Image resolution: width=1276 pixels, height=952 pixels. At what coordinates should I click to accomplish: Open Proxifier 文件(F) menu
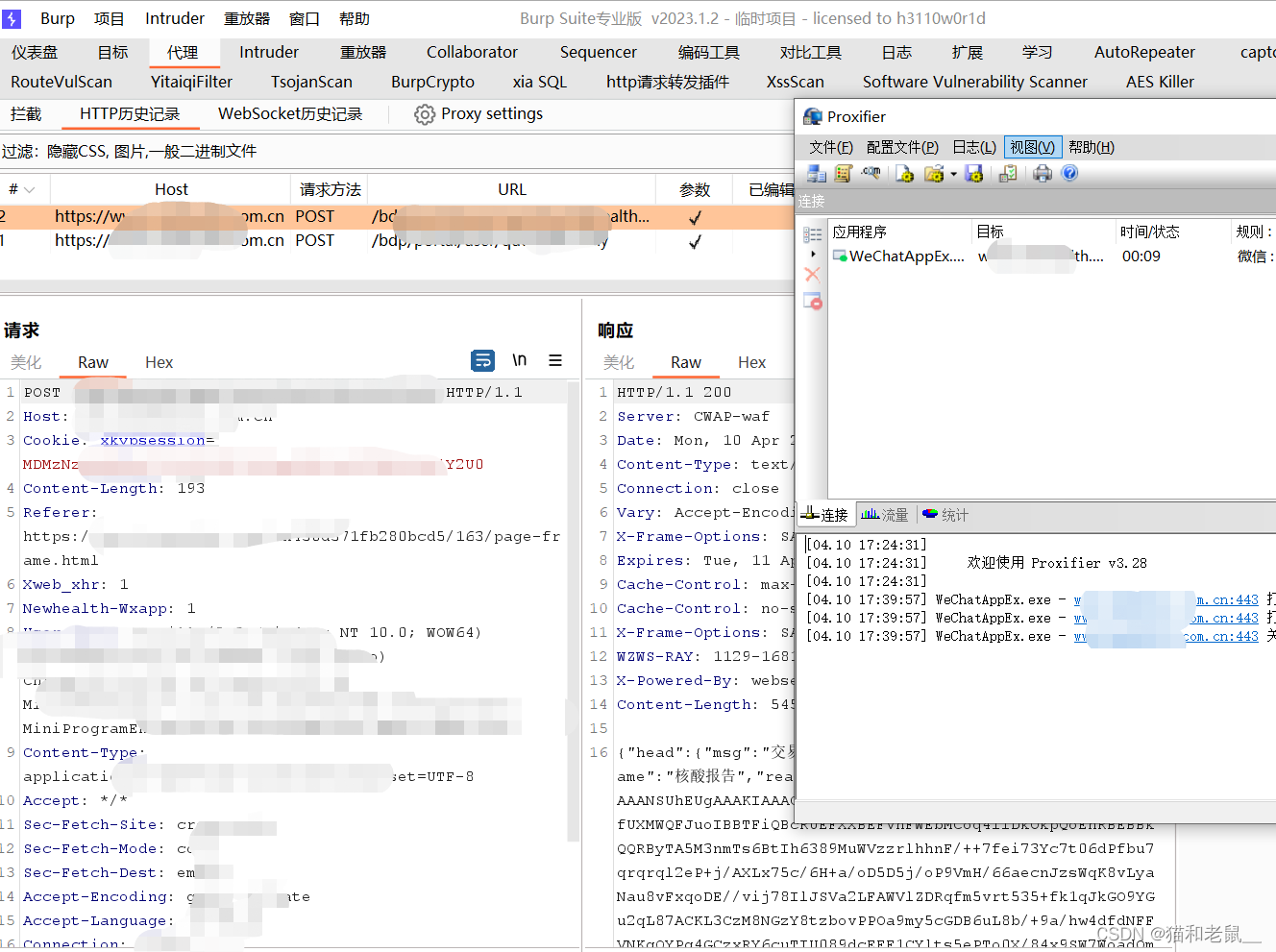coord(831,147)
